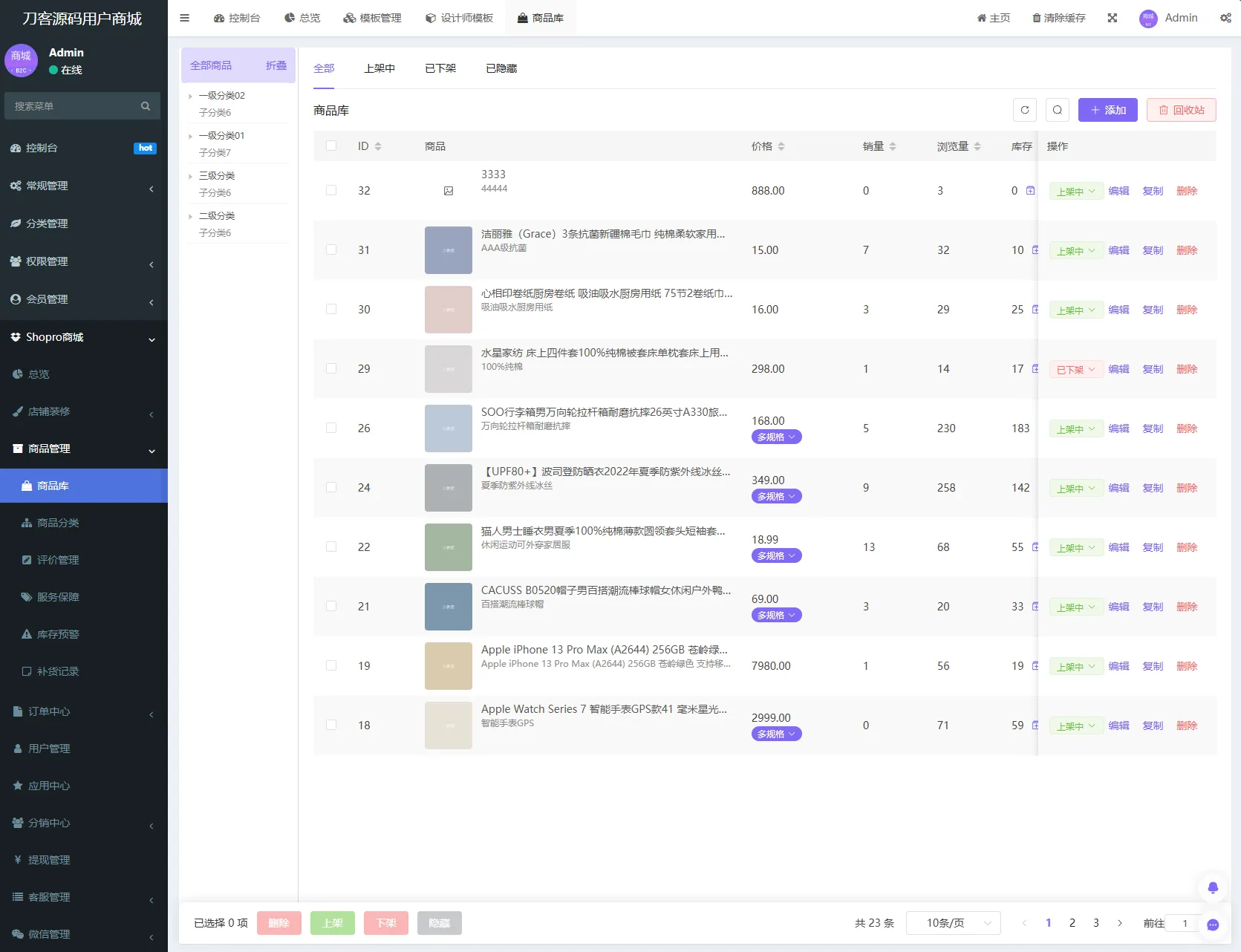This screenshot has width=1241, height=952.
Task: Click the search magnifier in the sidebar menu search
Action: [x=145, y=105]
